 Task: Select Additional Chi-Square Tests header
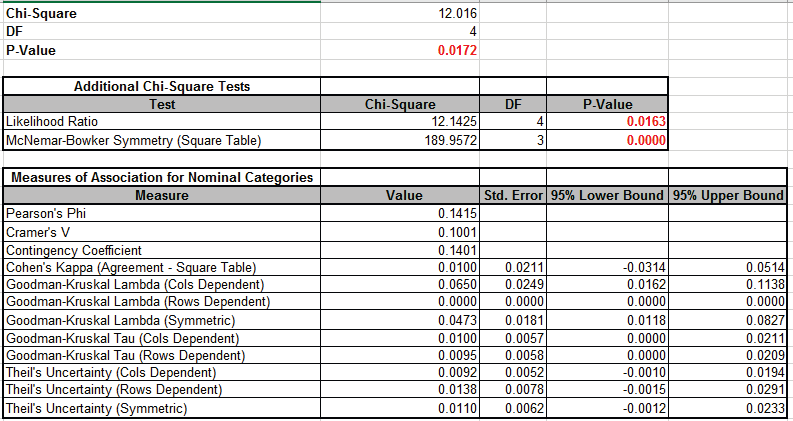(x=162, y=87)
